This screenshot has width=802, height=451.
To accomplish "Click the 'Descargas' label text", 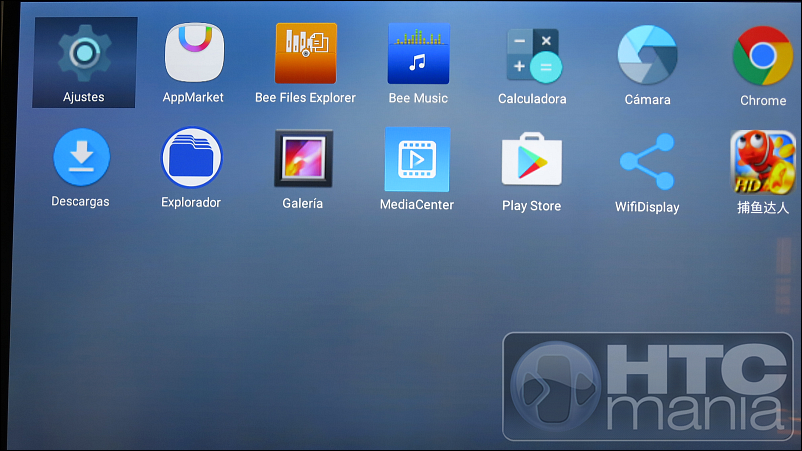I will [x=80, y=201].
